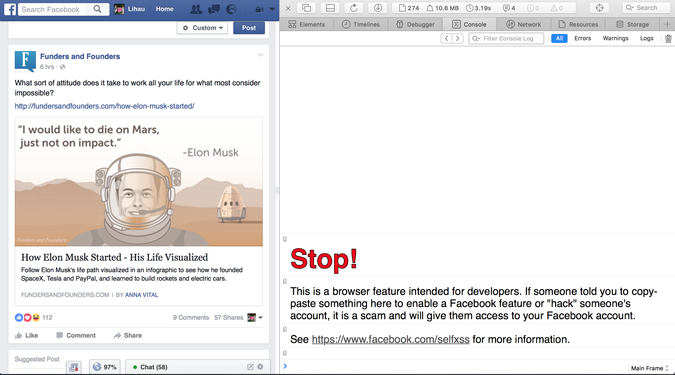Clear the console log with trash icon
Screen dimensions: 675x375
[668, 39]
